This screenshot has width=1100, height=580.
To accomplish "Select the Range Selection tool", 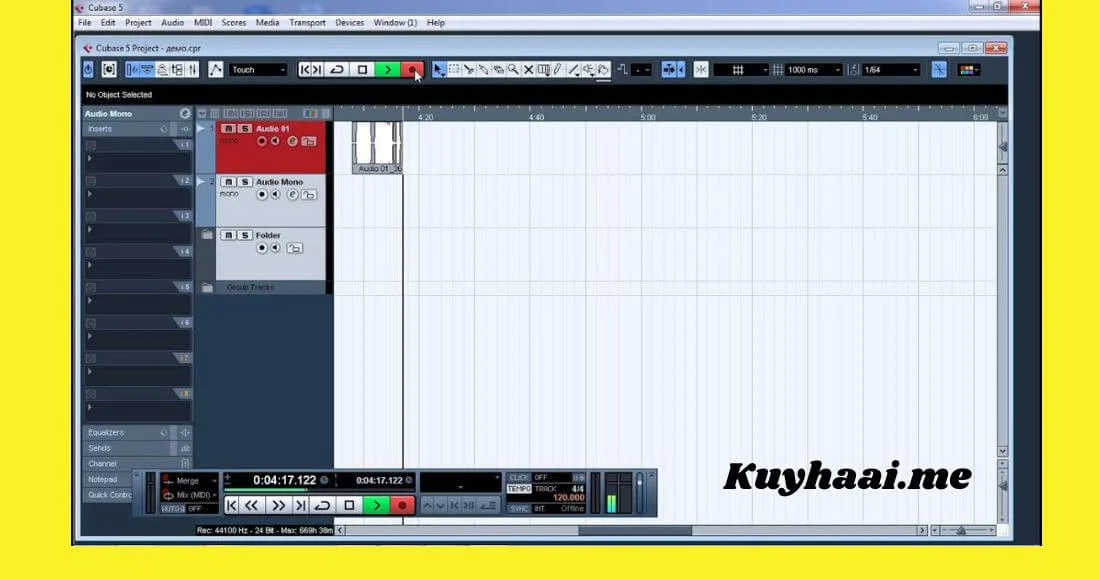I will 454,69.
